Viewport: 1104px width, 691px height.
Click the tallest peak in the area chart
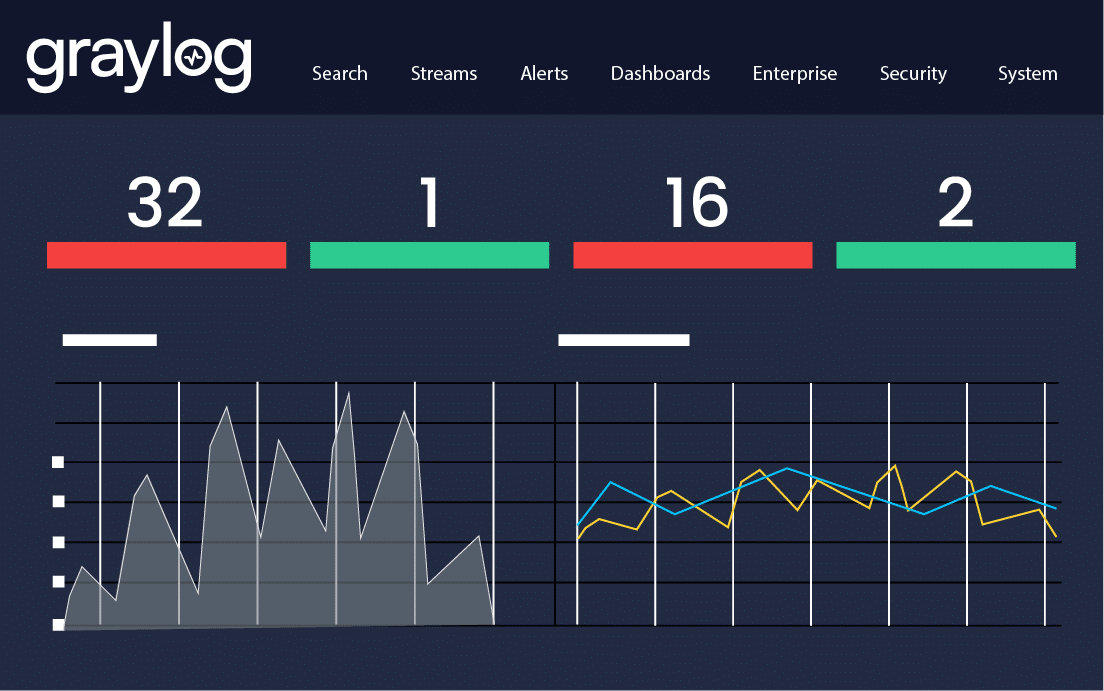click(348, 394)
